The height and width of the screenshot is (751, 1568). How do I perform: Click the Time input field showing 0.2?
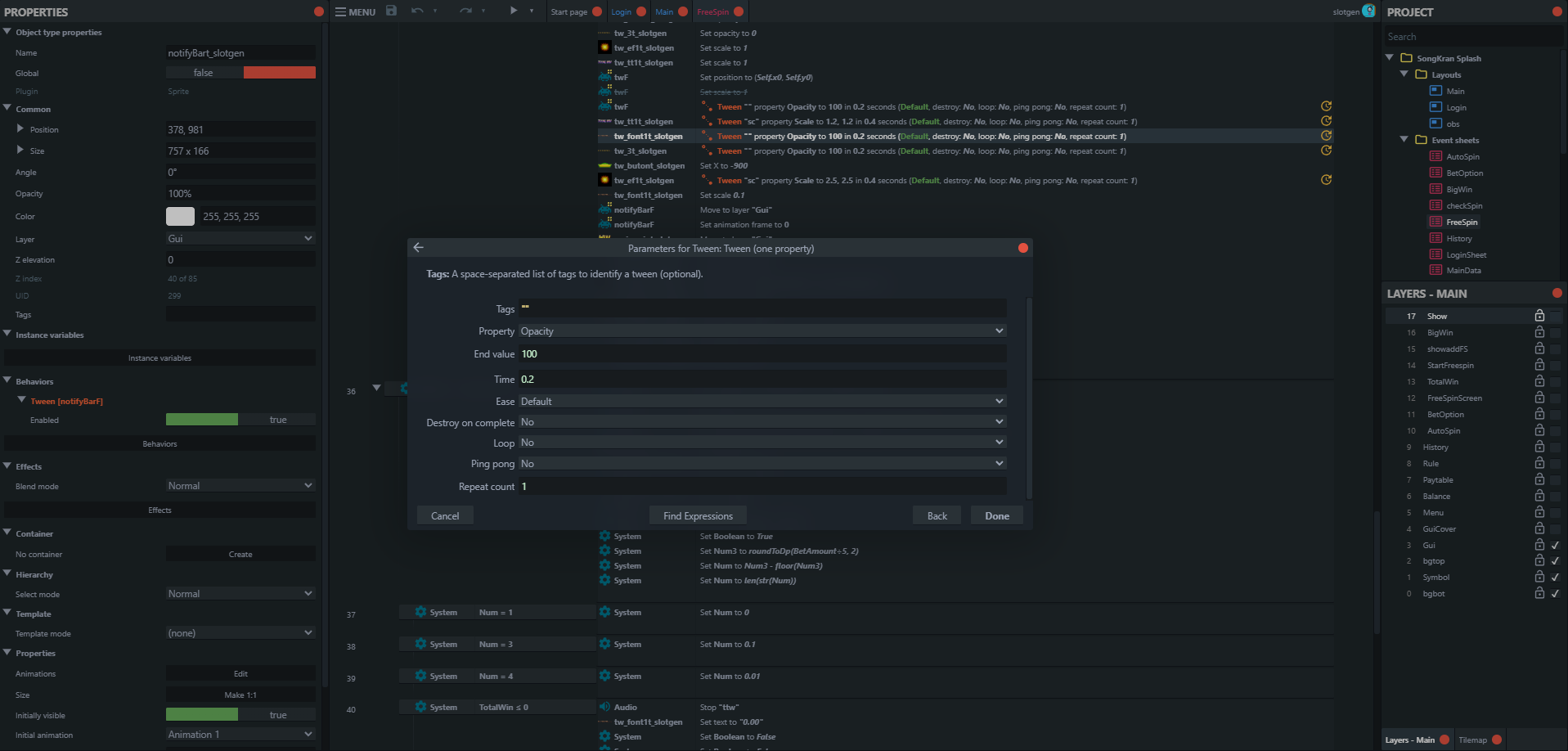tap(762, 379)
